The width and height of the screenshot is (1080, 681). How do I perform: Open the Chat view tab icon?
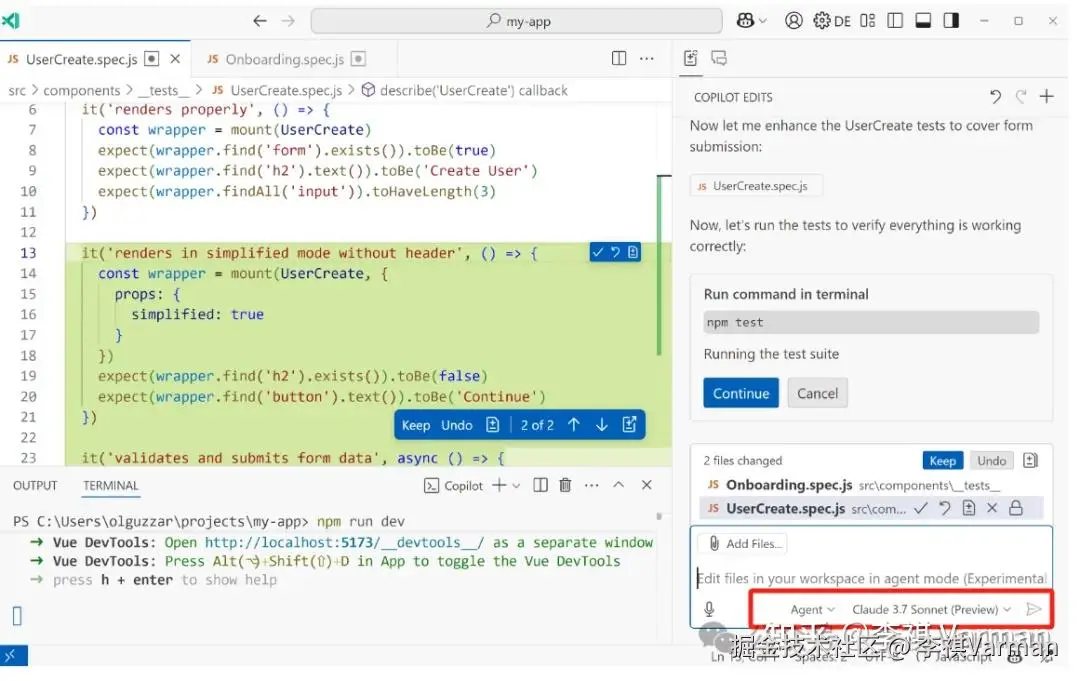(x=718, y=59)
